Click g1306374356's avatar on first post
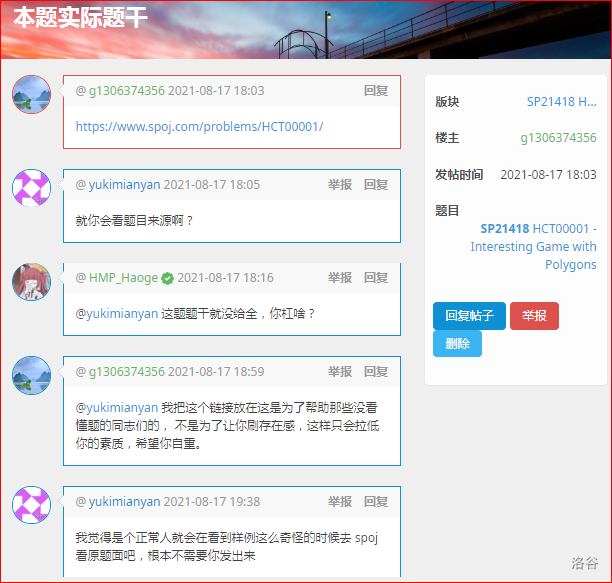This screenshot has height=583, width=612. pyautogui.click(x=31, y=94)
